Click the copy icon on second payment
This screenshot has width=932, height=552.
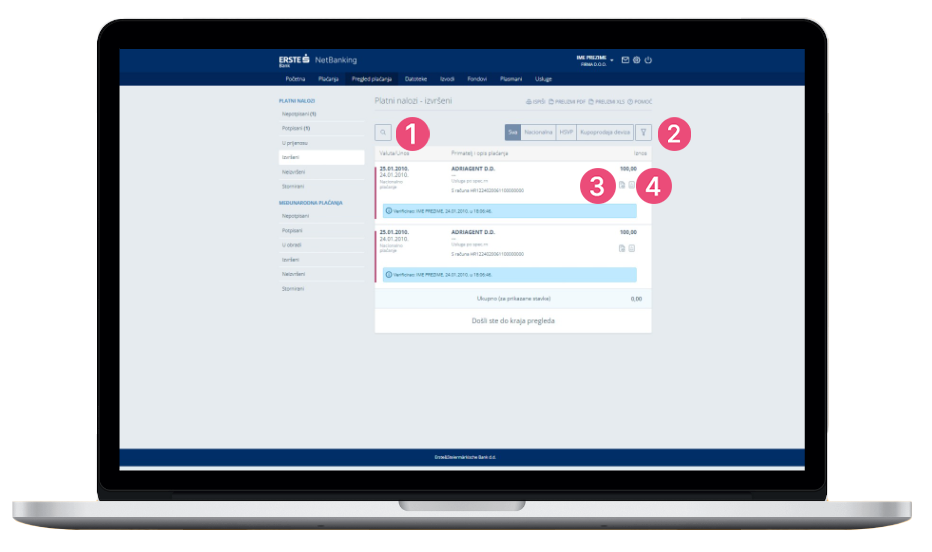pyautogui.click(x=621, y=248)
